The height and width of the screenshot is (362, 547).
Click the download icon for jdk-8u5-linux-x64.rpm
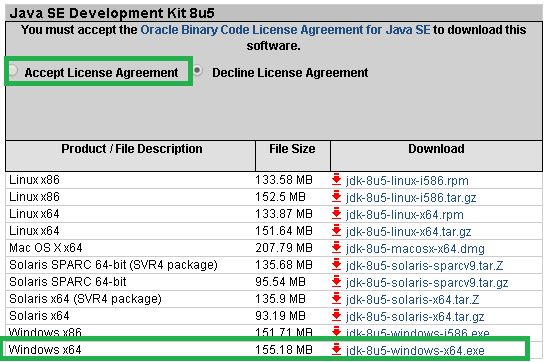[336, 214]
